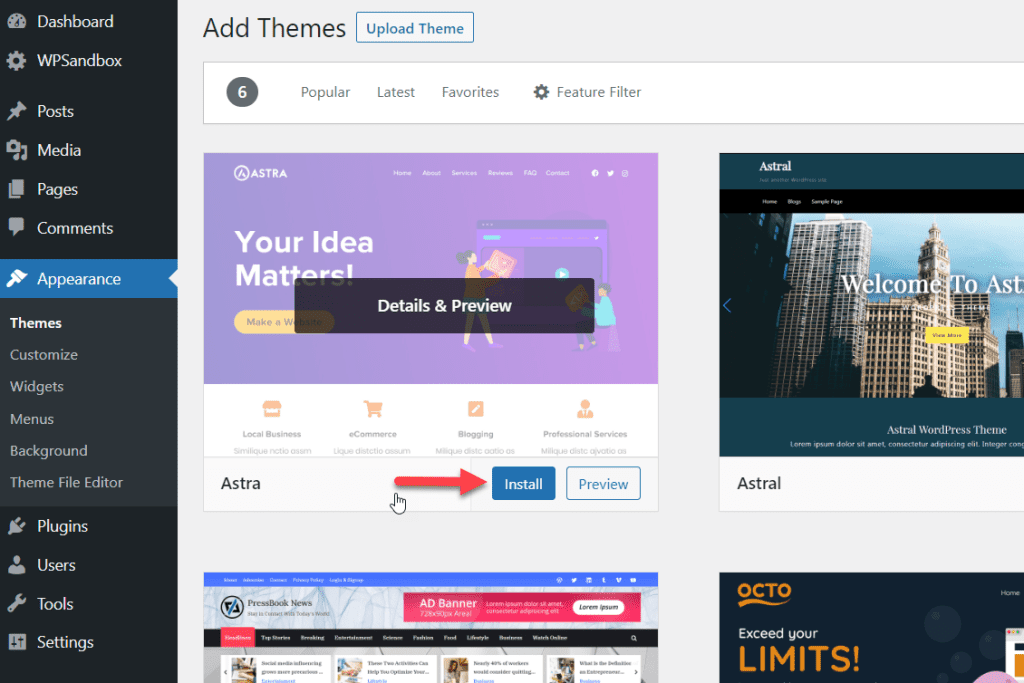Click the Astra theme name
The height and width of the screenshot is (683, 1024).
click(x=241, y=483)
